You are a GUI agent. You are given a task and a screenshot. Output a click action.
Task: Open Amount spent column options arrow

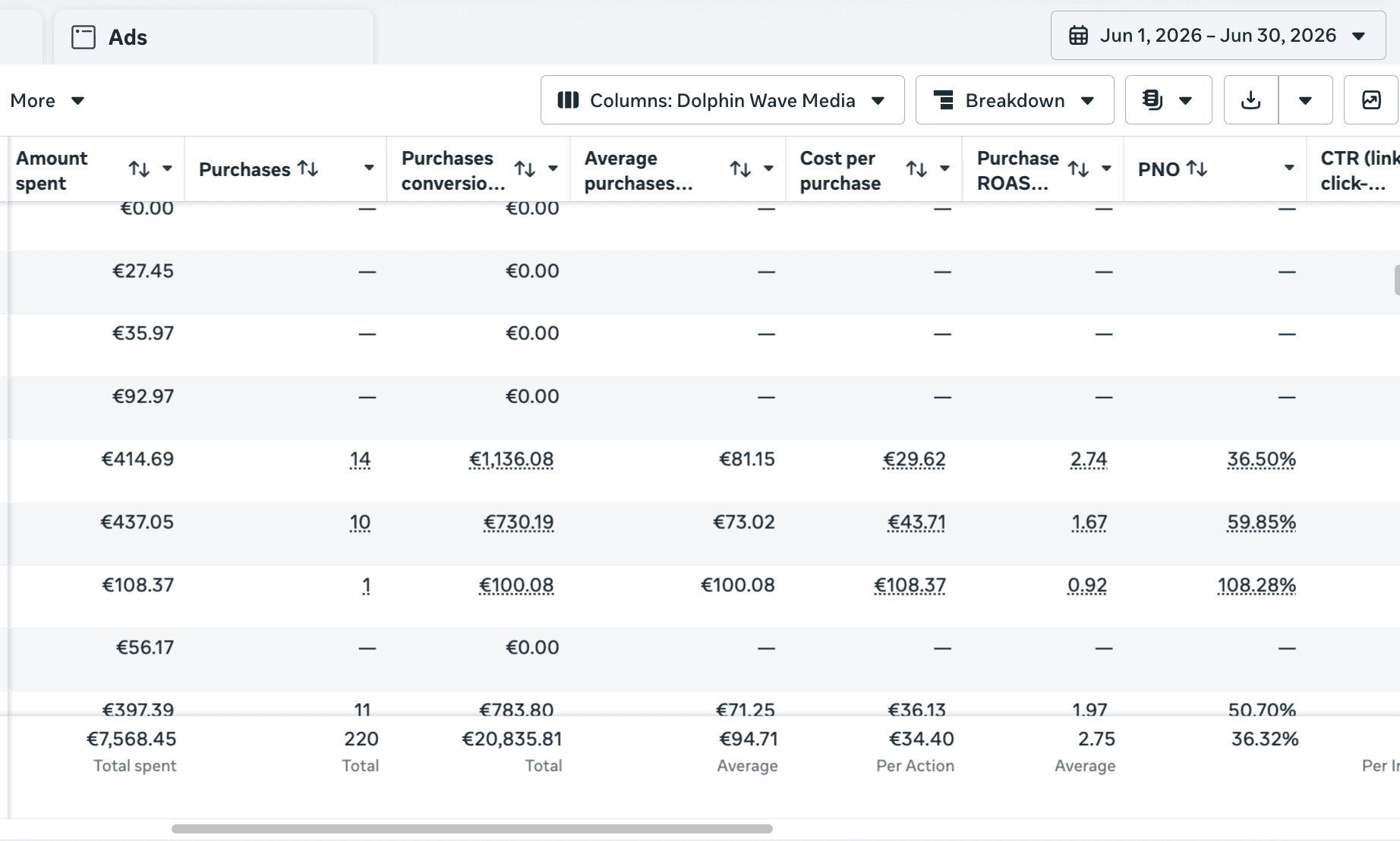[168, 169]
